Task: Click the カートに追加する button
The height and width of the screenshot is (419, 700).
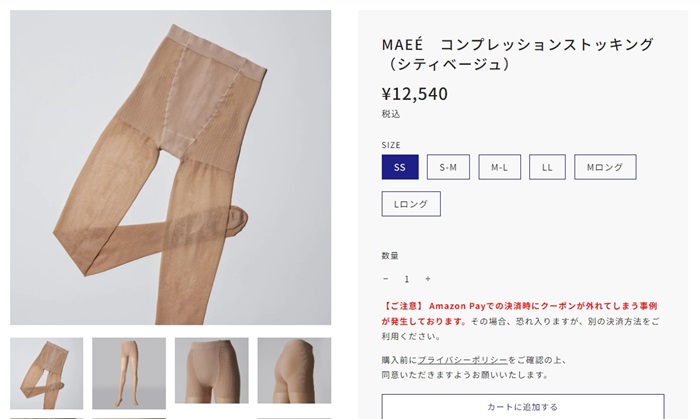Action: [x=523, y=407]
